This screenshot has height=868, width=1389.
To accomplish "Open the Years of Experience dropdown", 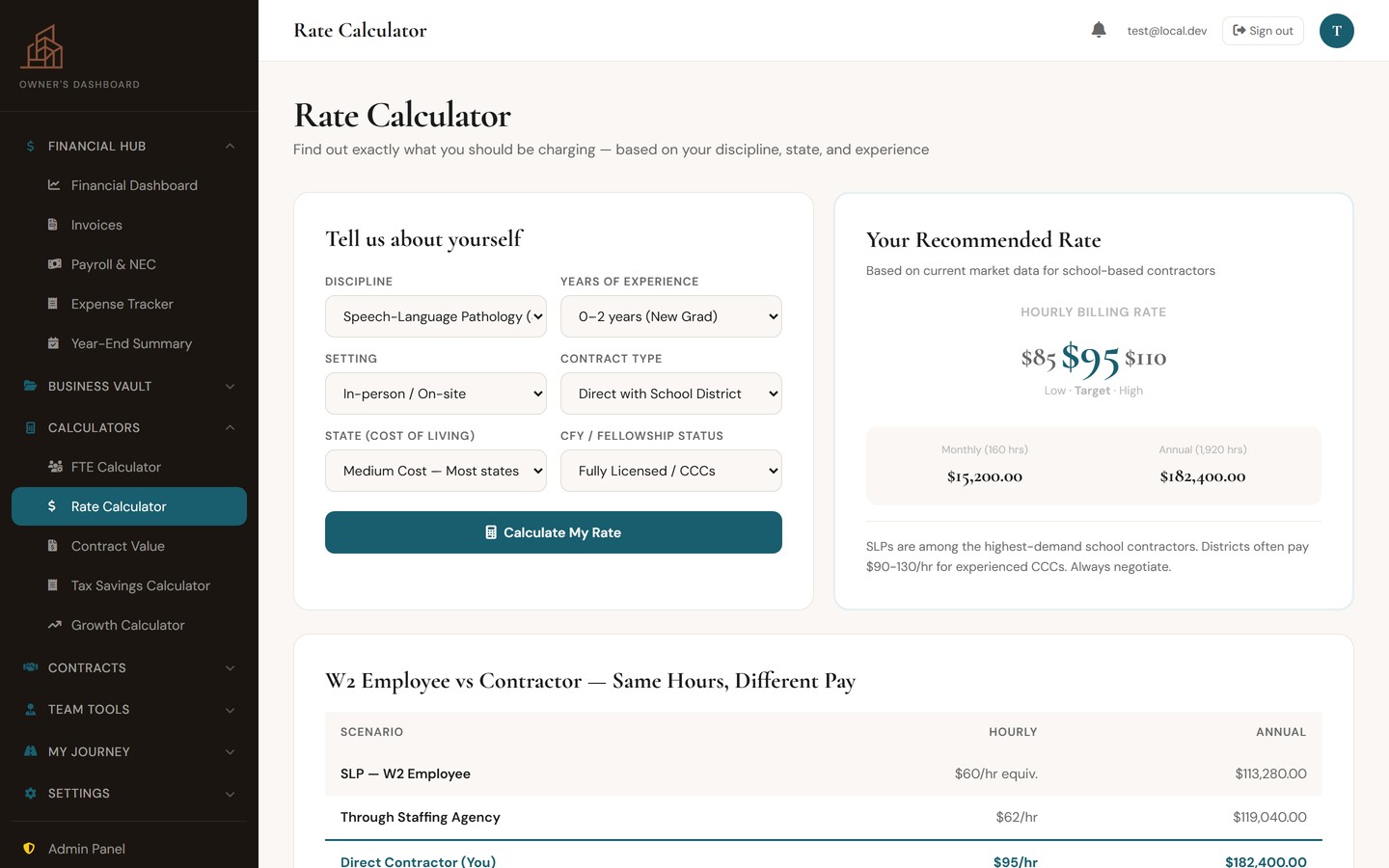I will coord(671,316).
